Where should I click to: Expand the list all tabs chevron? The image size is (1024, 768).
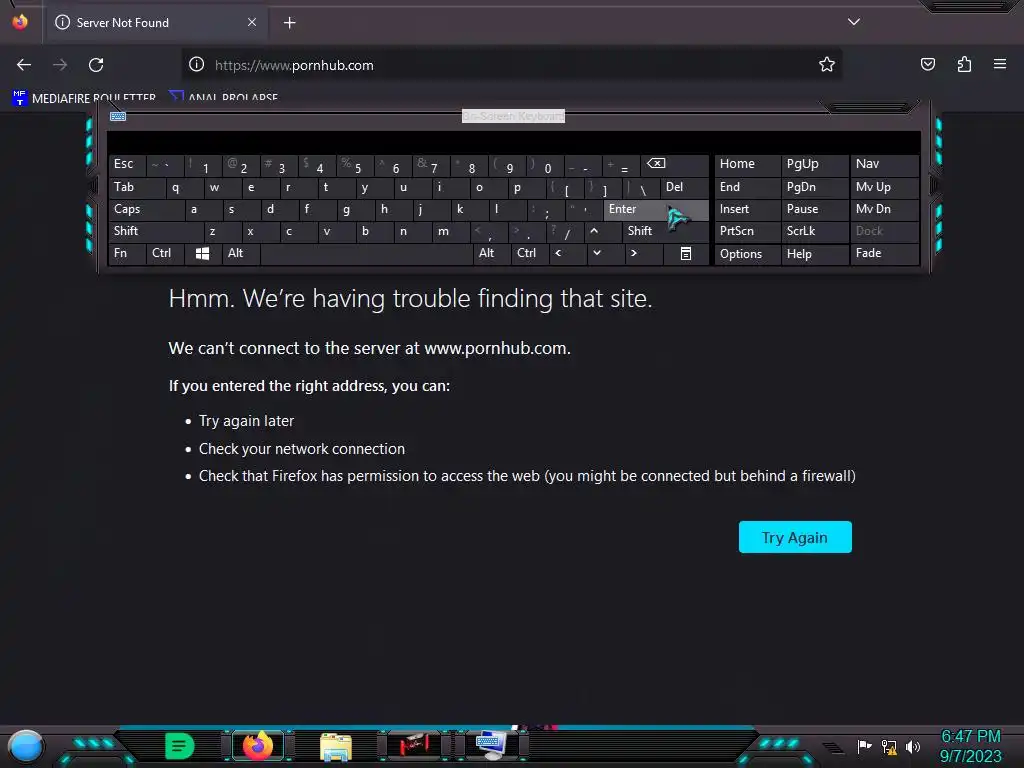coord(854,22)
